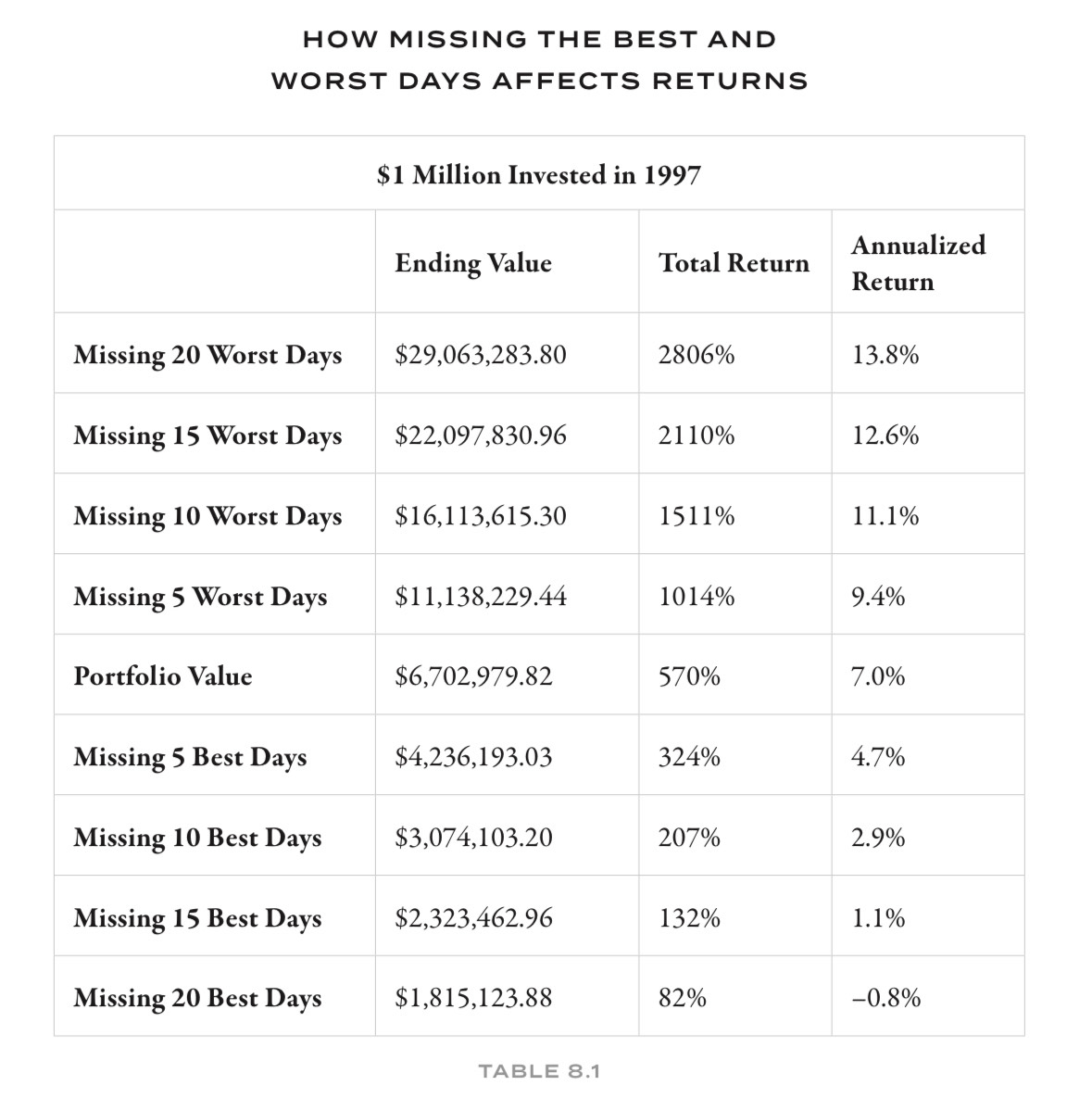Click the 'Missing 10 Best Days' row label
The image size is (1092, 1098).
click(x=197, y=838)
